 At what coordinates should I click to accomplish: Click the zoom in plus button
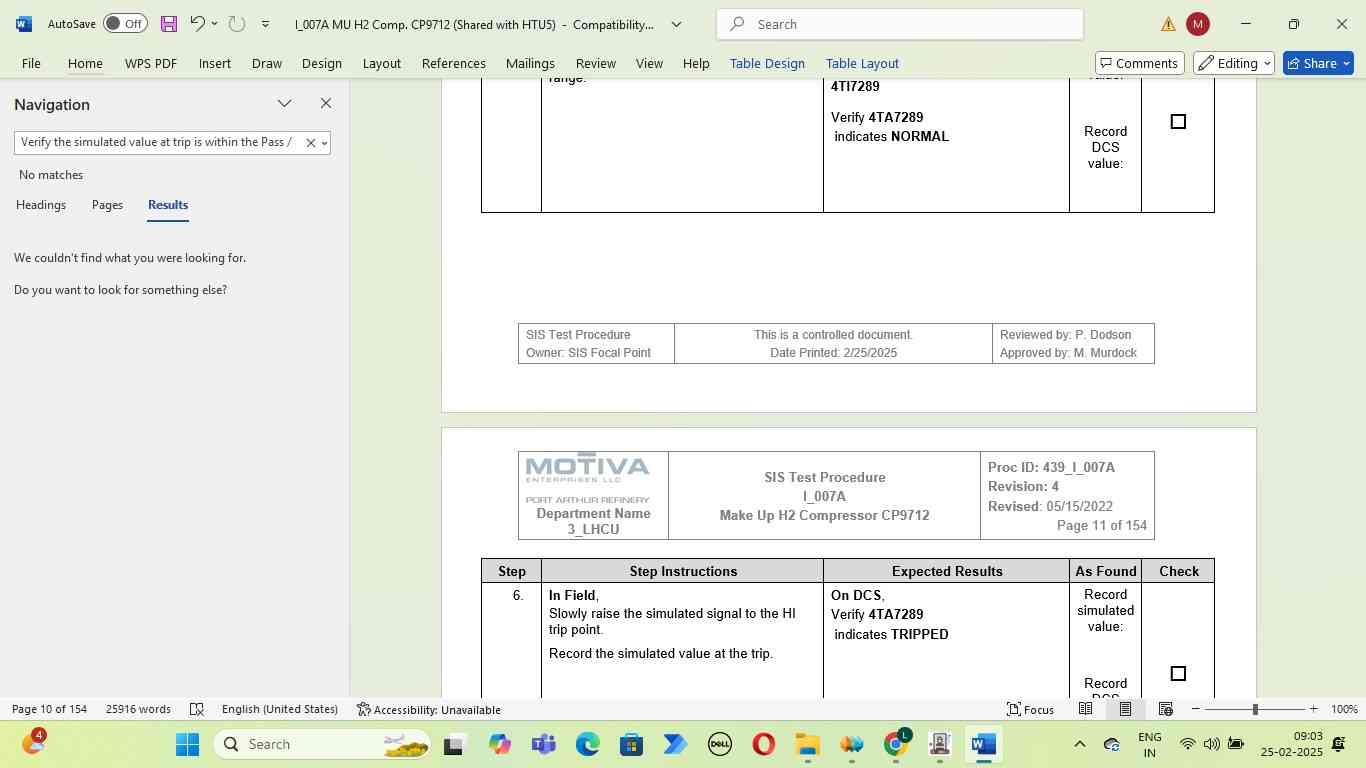tap(1314, 709)
